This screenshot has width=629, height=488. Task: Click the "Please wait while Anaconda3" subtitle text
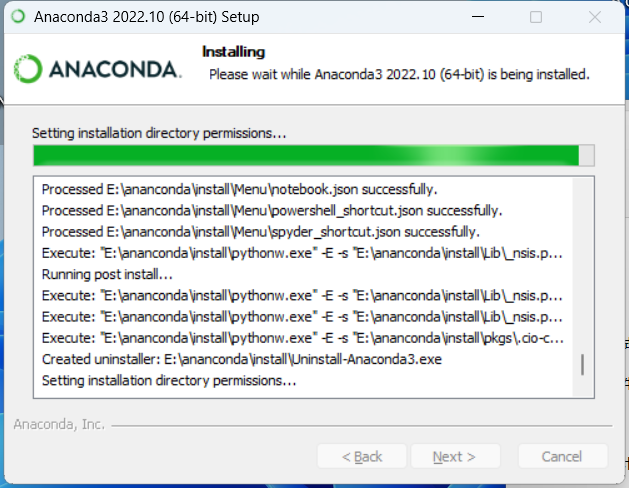(398, 74)
